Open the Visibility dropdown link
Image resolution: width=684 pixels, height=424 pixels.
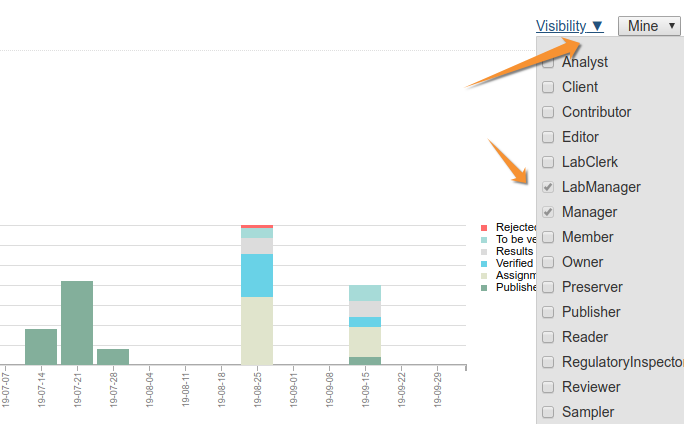pyautogui.click(x=569, y=26)
